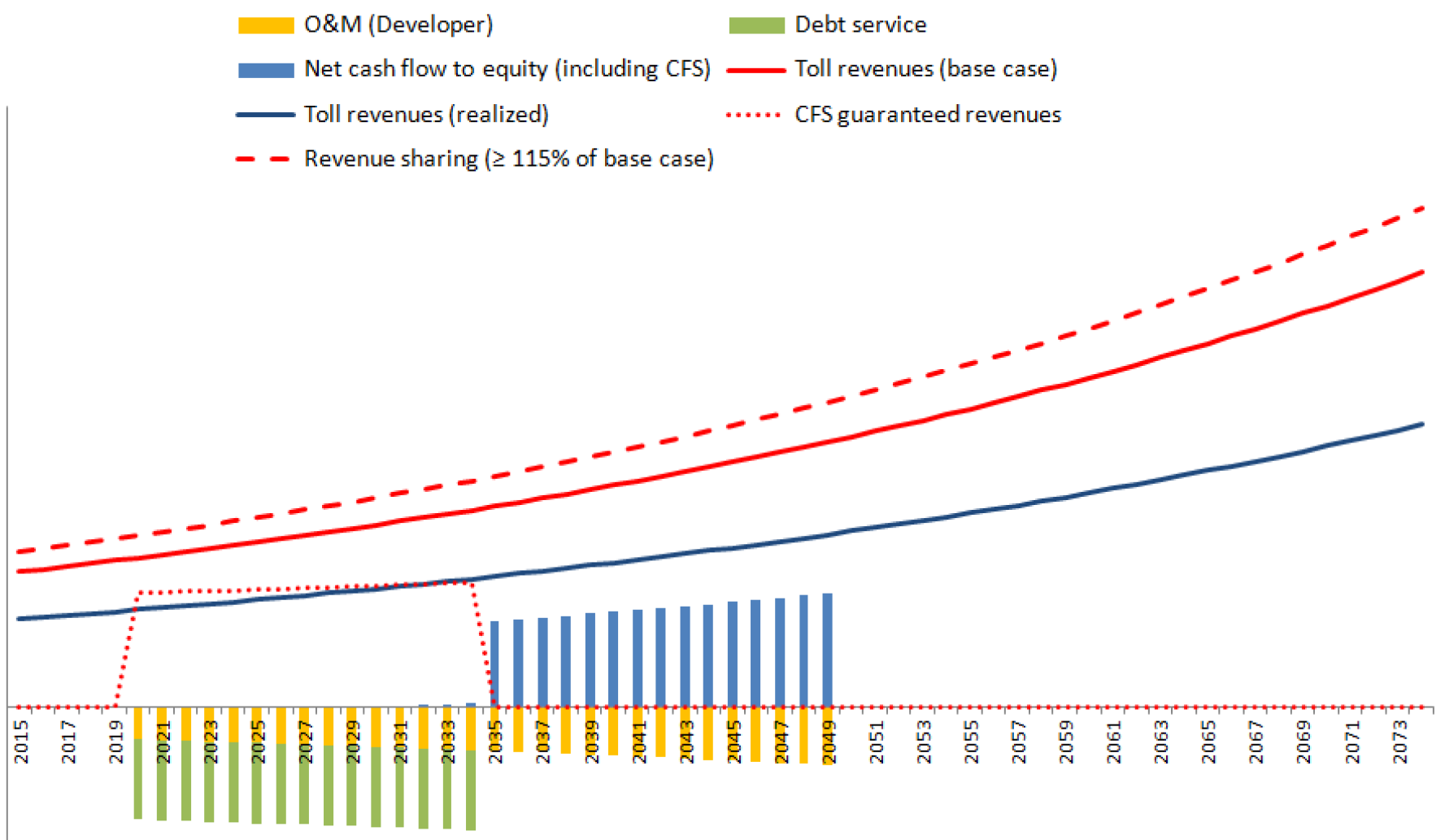Screen dimensions: 1445x840
Task: Click the 2063 axis year label
Action: pyautogui.click(x=1161, y=742)
